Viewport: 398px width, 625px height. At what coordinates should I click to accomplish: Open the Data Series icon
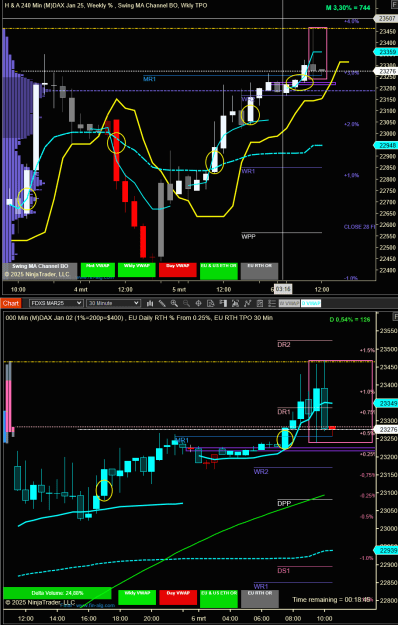pyautogui.click(x=235, y=303)
